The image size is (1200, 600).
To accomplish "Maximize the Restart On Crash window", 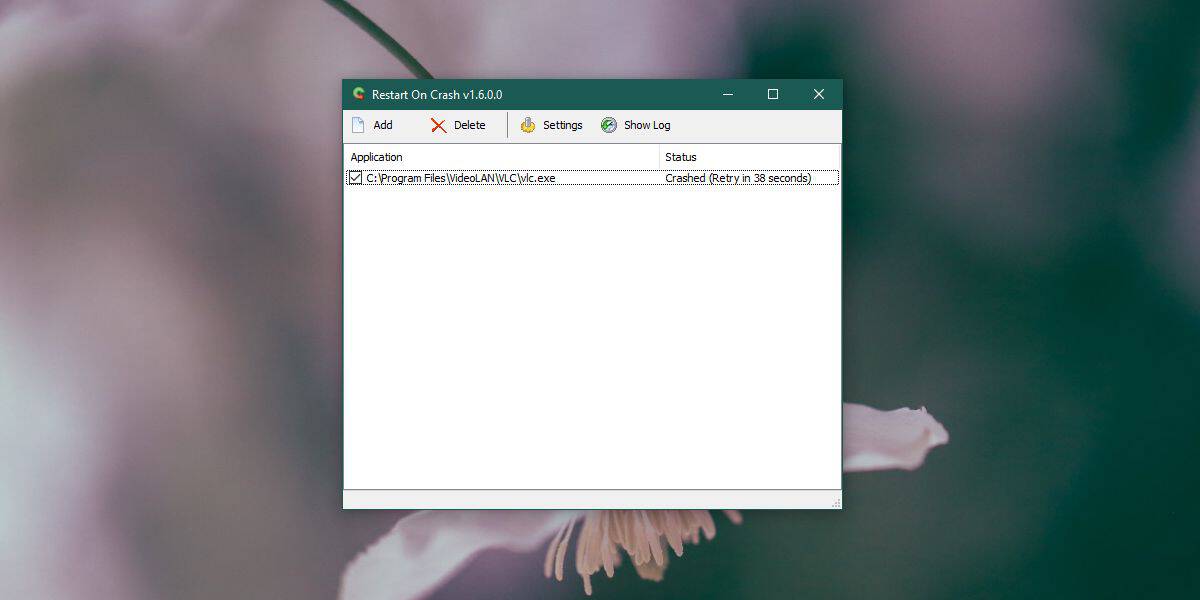I will 773,94.
